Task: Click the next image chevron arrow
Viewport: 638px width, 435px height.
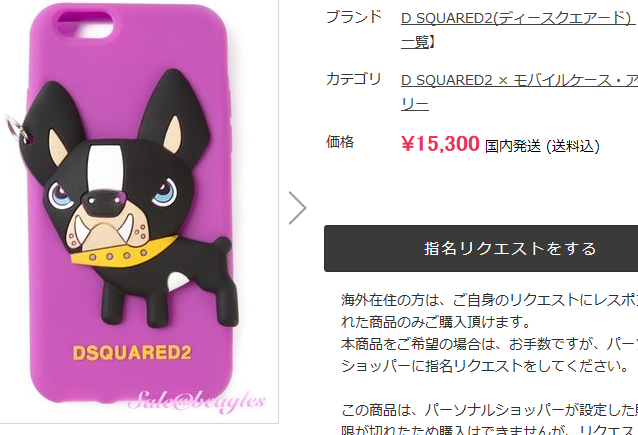Action: (297, 208)
